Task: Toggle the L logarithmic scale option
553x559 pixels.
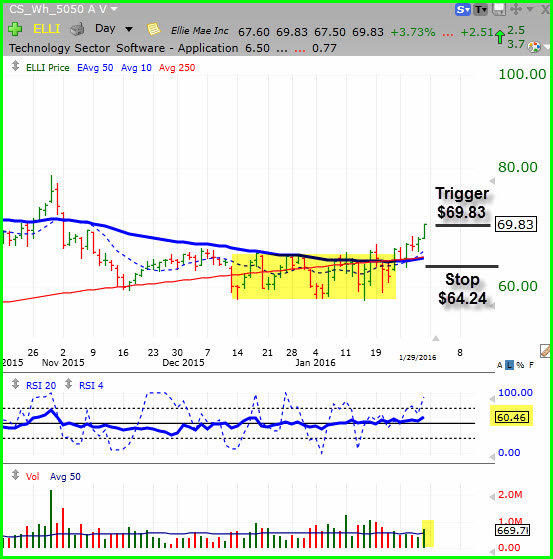Action: pos(510,365)
